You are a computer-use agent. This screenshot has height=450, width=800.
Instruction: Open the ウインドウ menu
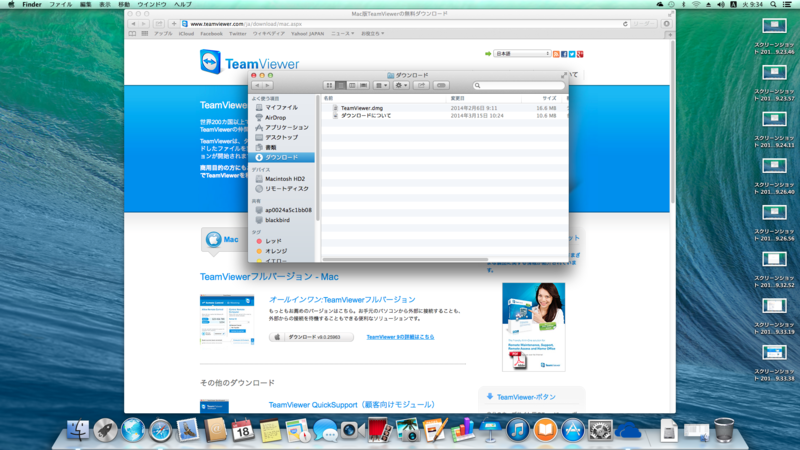click(152, 4)
